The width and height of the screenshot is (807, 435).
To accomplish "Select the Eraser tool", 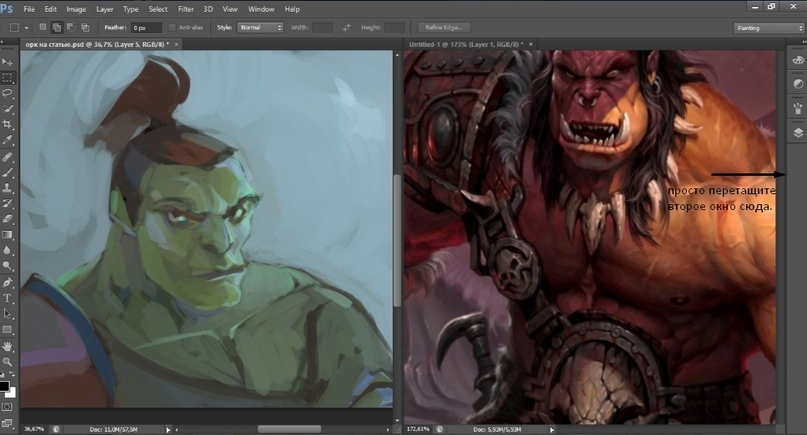I will (x=7, y=219).
